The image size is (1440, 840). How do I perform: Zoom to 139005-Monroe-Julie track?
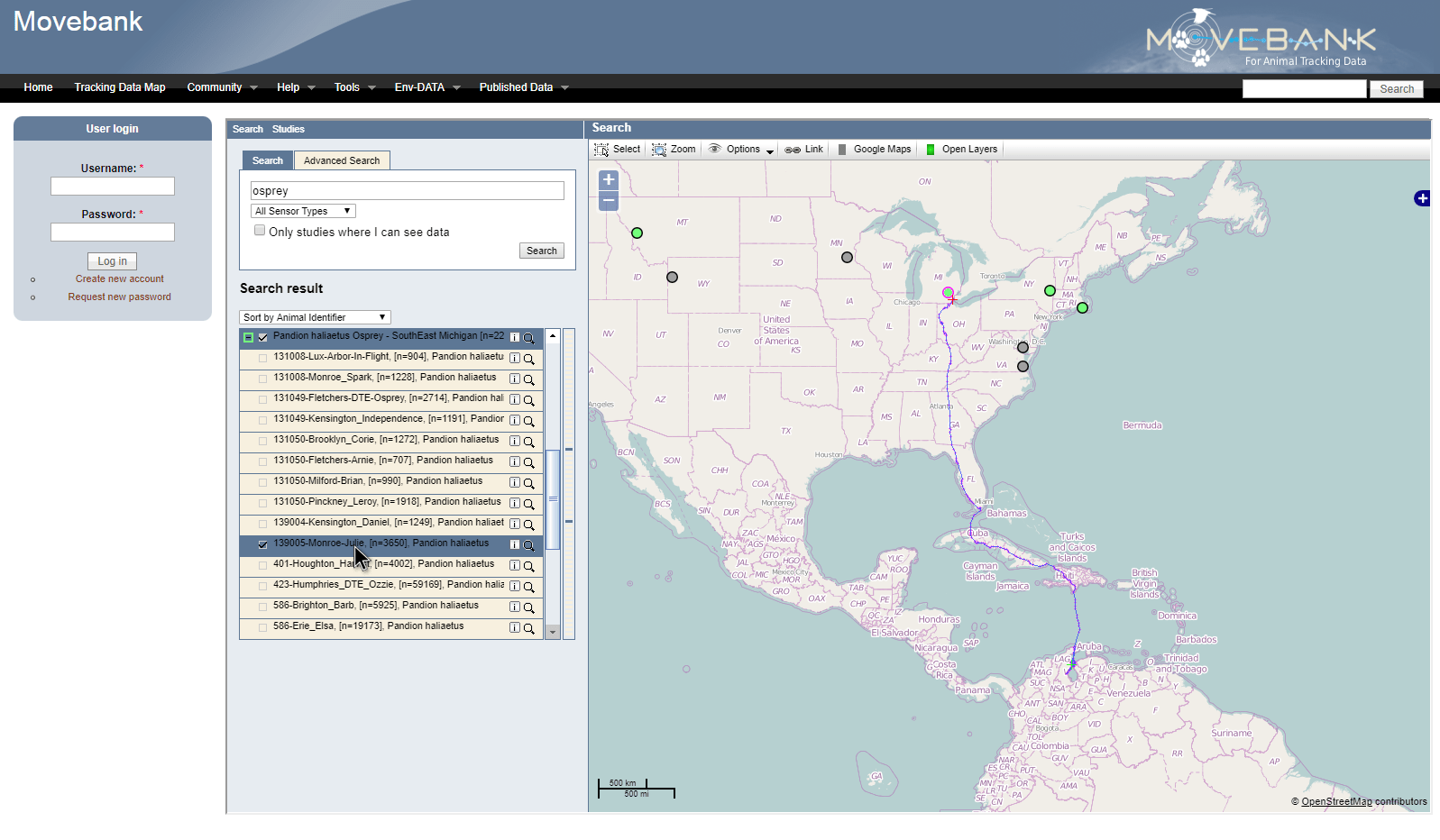click(529, 545)
